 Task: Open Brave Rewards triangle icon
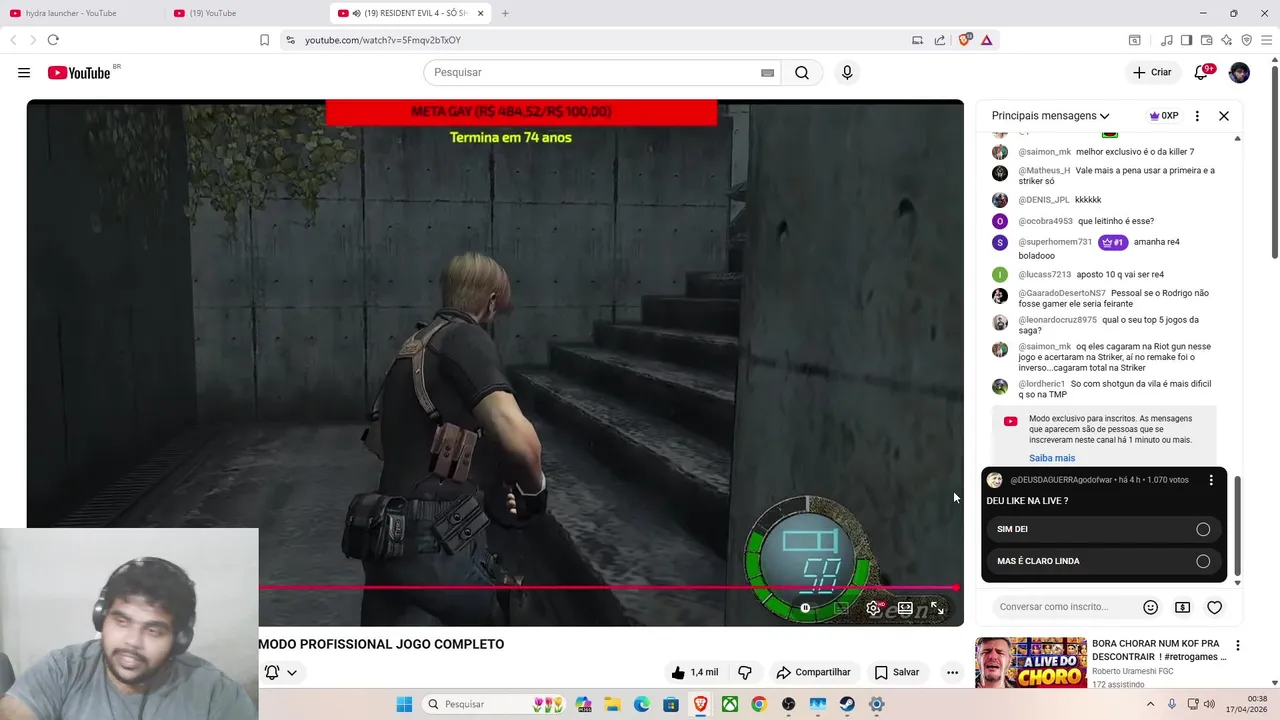tap(987, 40)
